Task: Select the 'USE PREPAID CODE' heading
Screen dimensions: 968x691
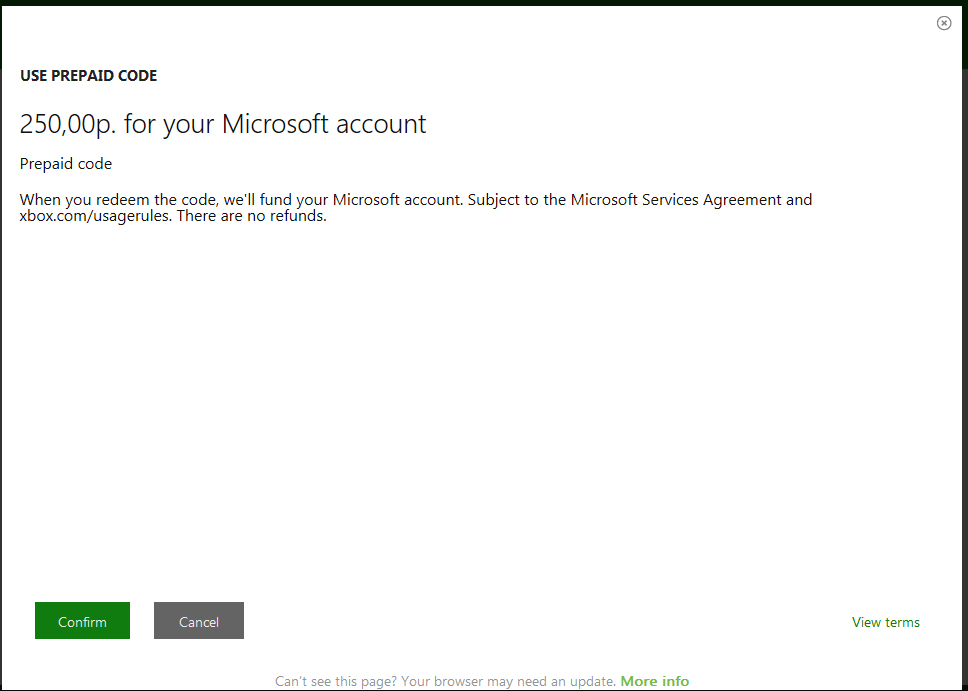Action: point(88,75)
